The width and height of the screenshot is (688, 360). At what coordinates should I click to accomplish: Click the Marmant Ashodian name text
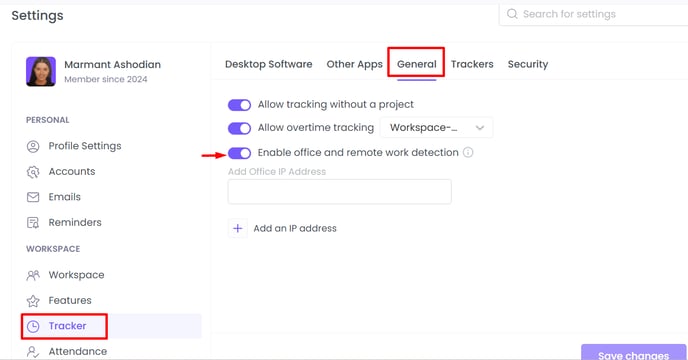[112, 65]
